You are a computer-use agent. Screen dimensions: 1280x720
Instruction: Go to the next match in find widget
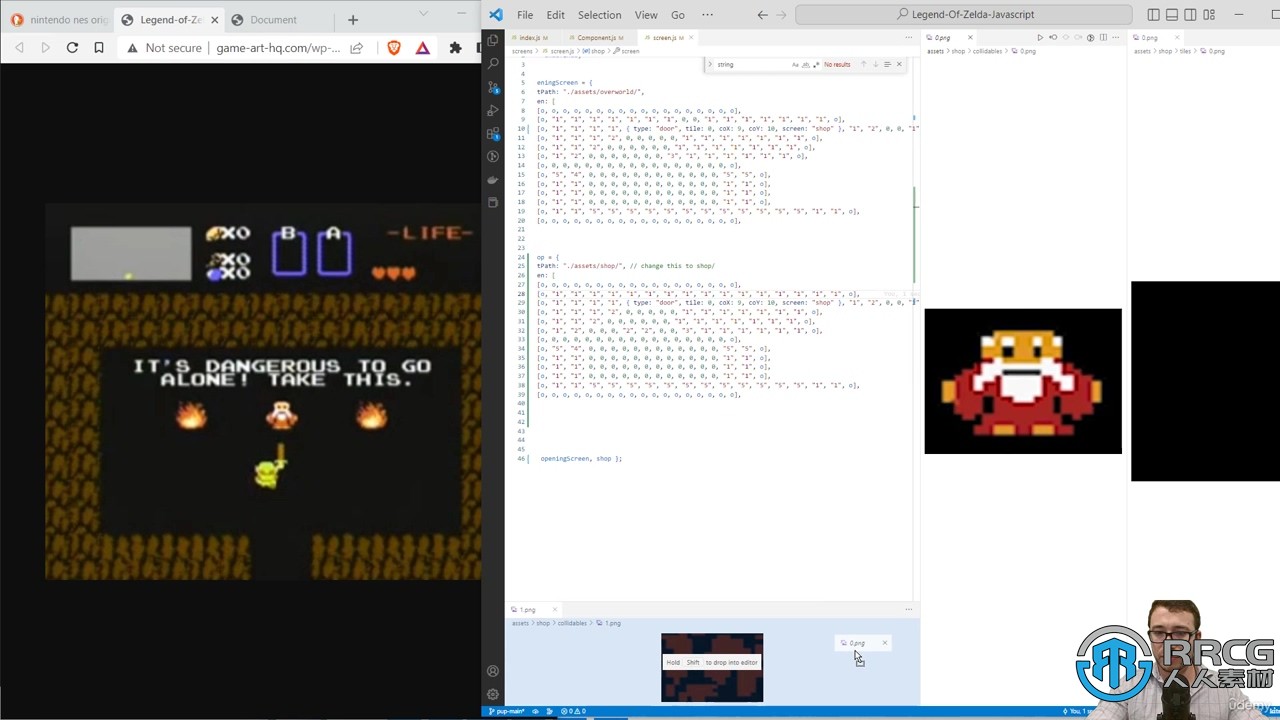pos(875,64)
